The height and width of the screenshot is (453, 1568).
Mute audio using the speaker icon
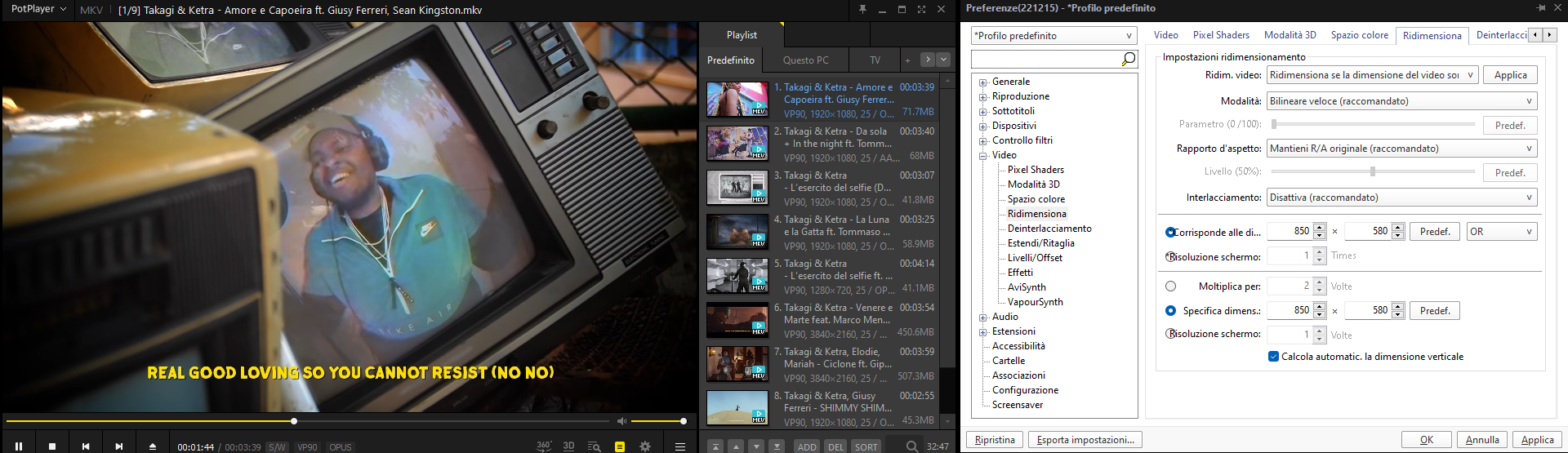pos(621,421)
